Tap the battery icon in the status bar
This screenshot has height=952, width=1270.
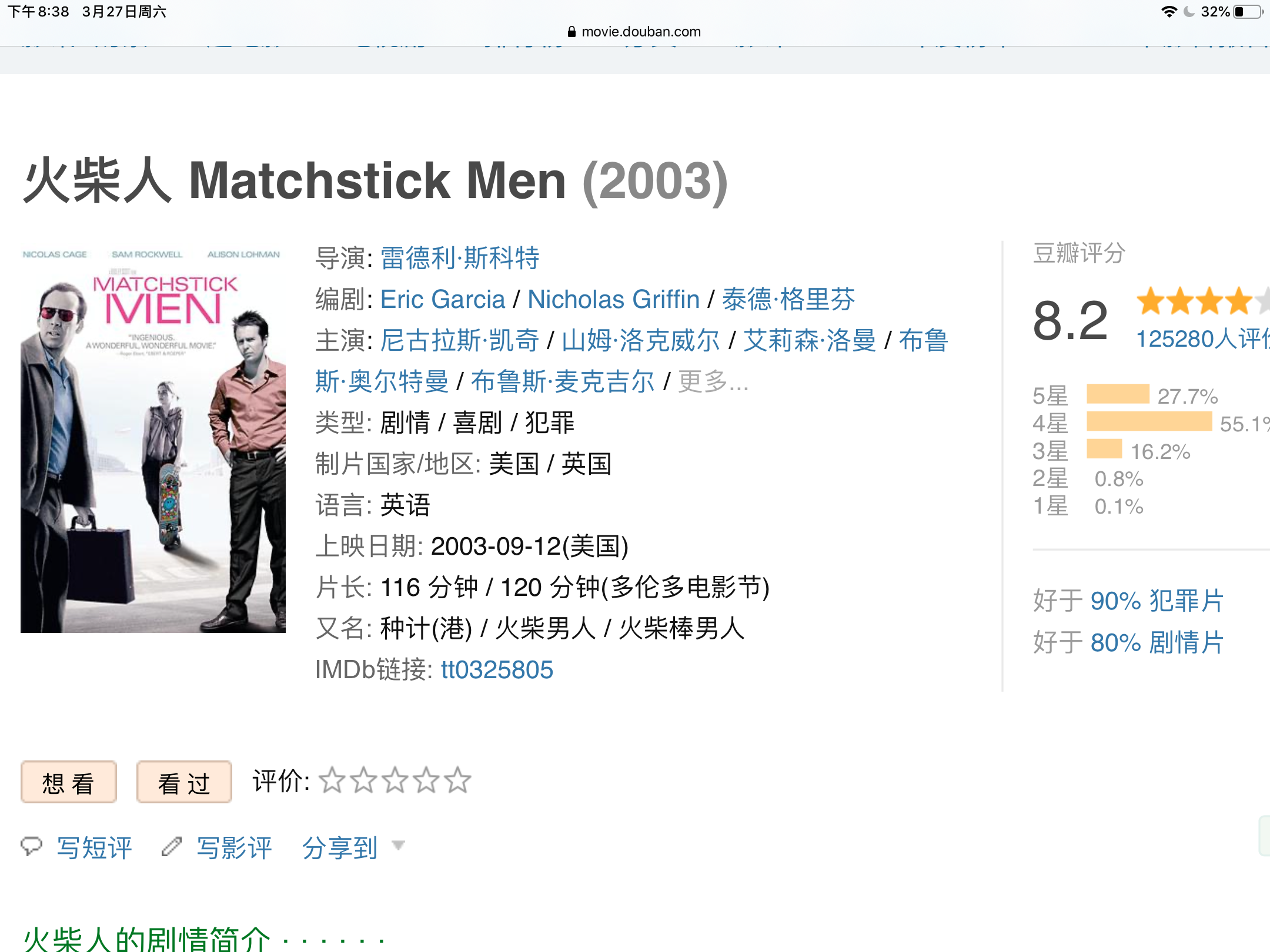point(1249,12)
